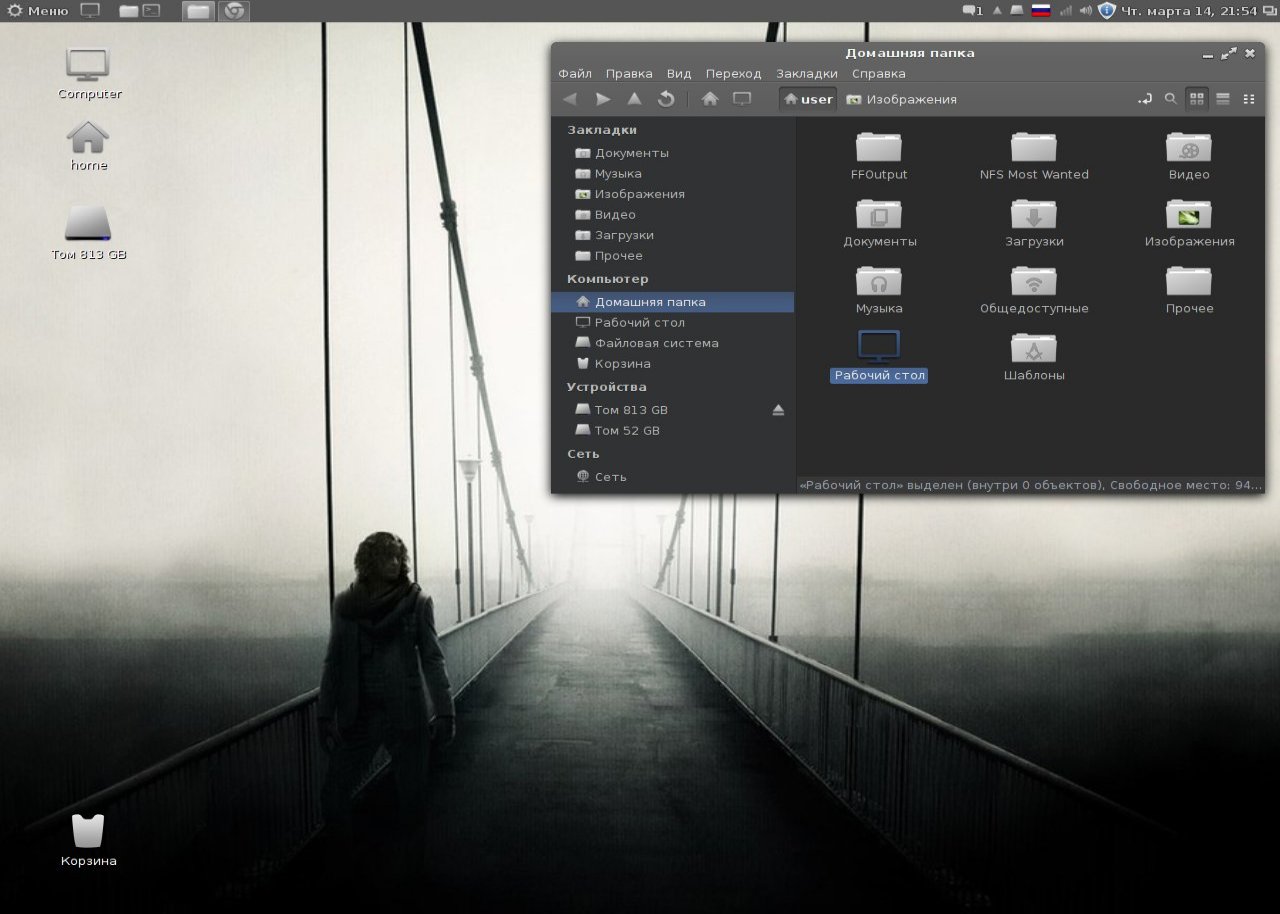Screen dimensions: 1280x914
Task: Open the Вид menu
Action: click(x=679, y=74)
